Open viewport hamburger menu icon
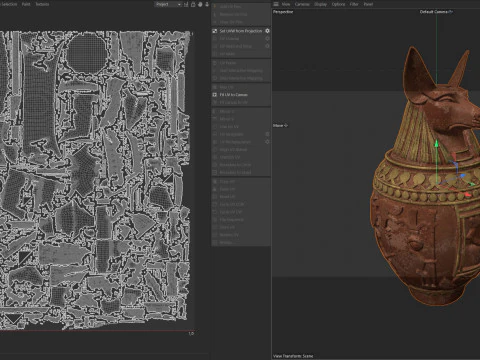Image resolution: width=480 pixels, height=360 pixels. (x=276, y=4)
